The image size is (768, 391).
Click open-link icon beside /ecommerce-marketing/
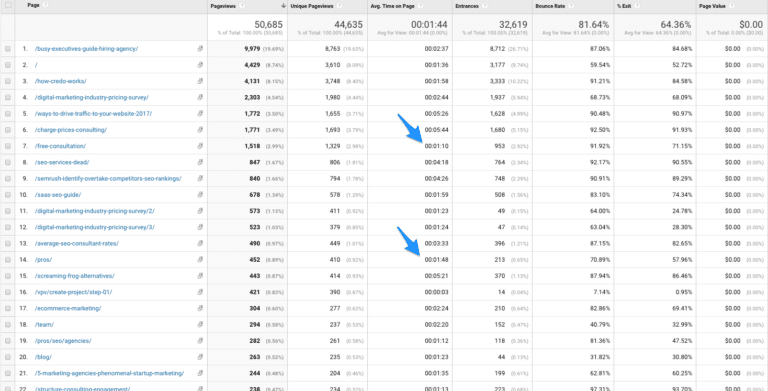(200, 308)
